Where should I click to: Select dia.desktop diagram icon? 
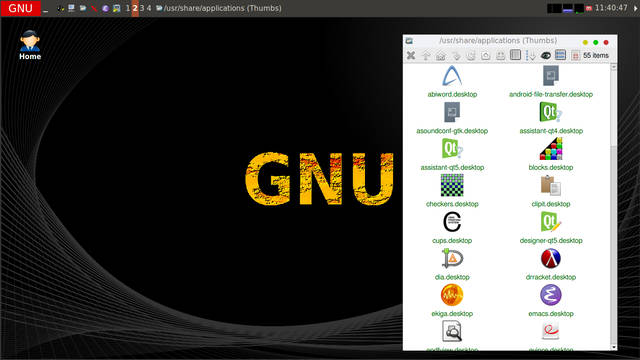(x=452, y=258)
